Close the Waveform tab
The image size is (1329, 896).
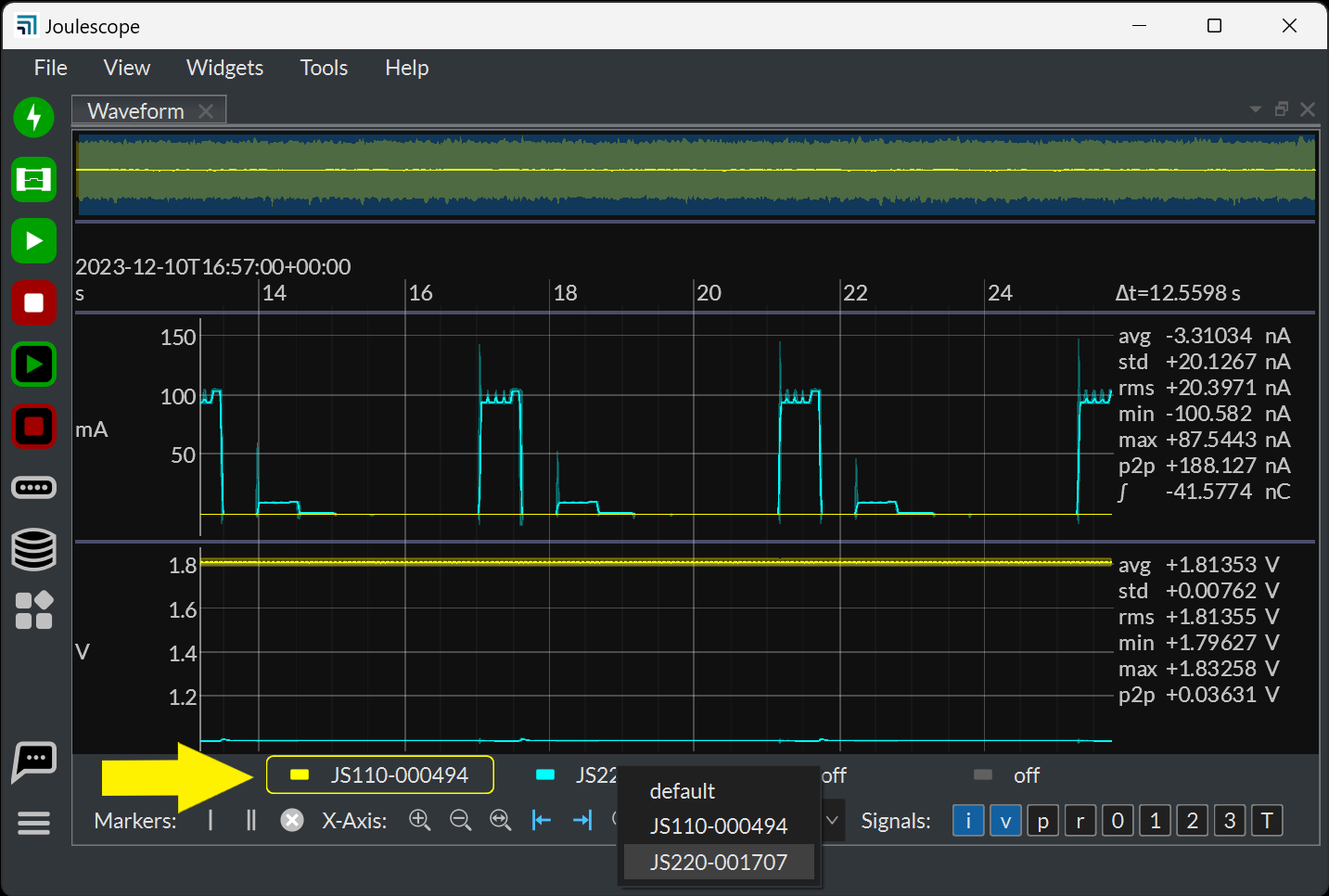click(x=206, y=111)
